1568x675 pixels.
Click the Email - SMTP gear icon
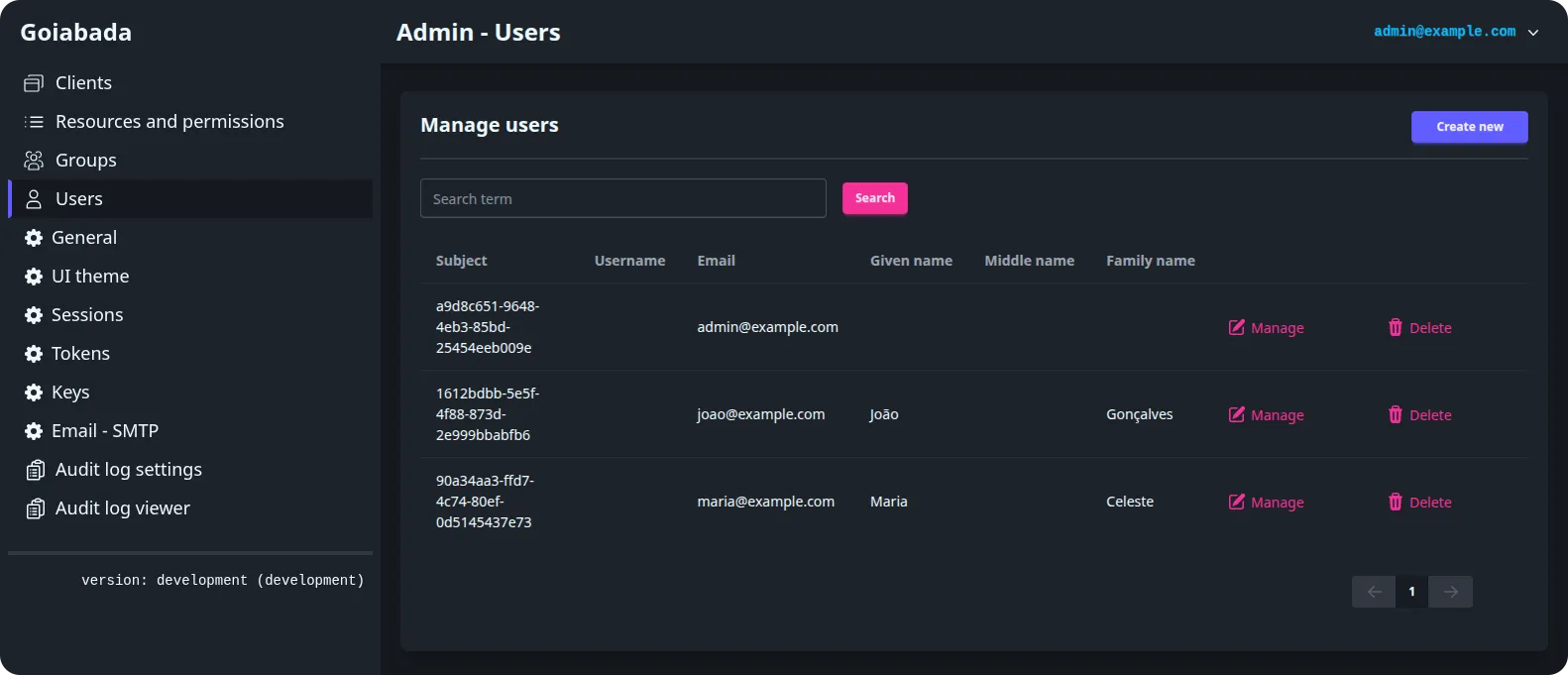[34, 431]
